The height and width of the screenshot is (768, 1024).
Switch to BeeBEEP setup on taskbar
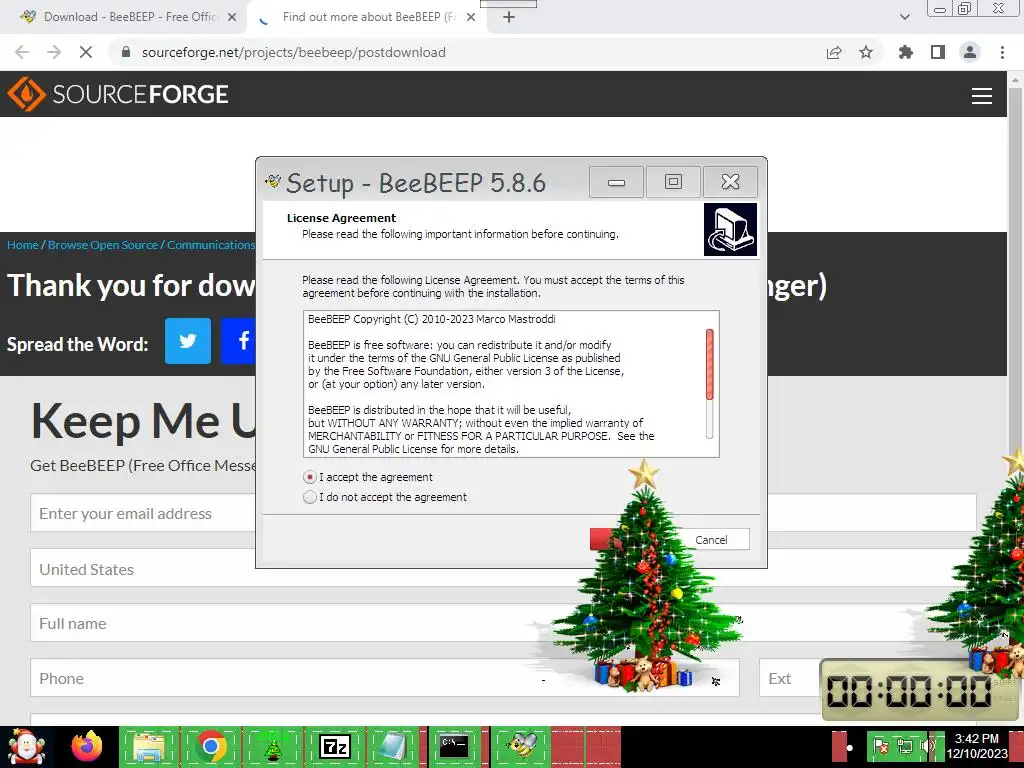point(522,746)
